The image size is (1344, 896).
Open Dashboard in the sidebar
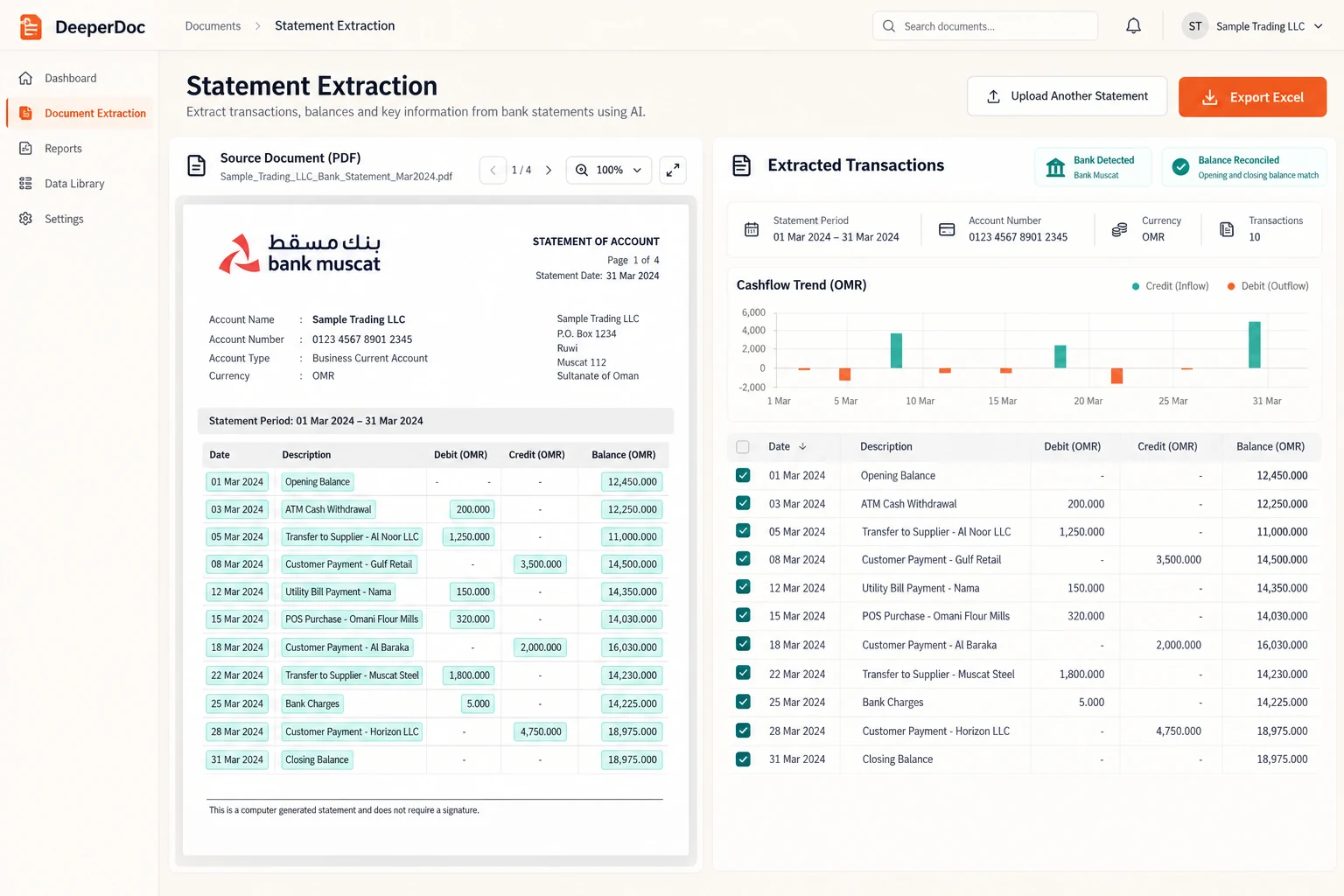pos(80,78)
